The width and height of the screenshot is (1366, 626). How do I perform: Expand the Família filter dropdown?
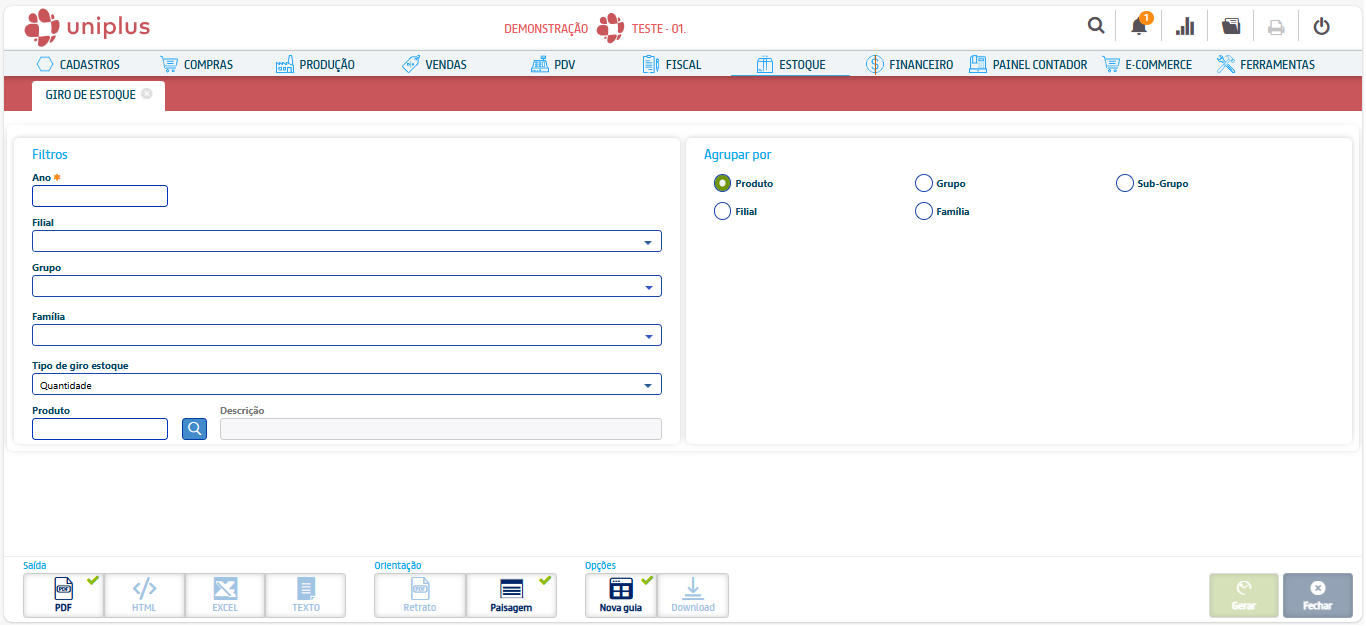pyautogui.click(x=648, y=336)
